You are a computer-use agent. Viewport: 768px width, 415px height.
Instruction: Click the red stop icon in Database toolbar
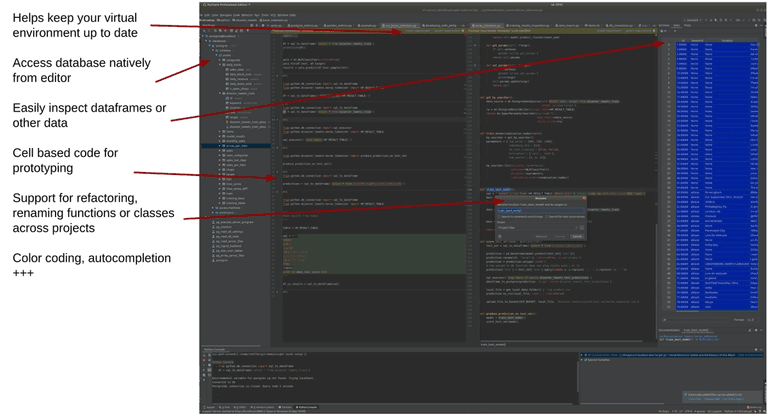pyautogui.click(x=225, y=30)
